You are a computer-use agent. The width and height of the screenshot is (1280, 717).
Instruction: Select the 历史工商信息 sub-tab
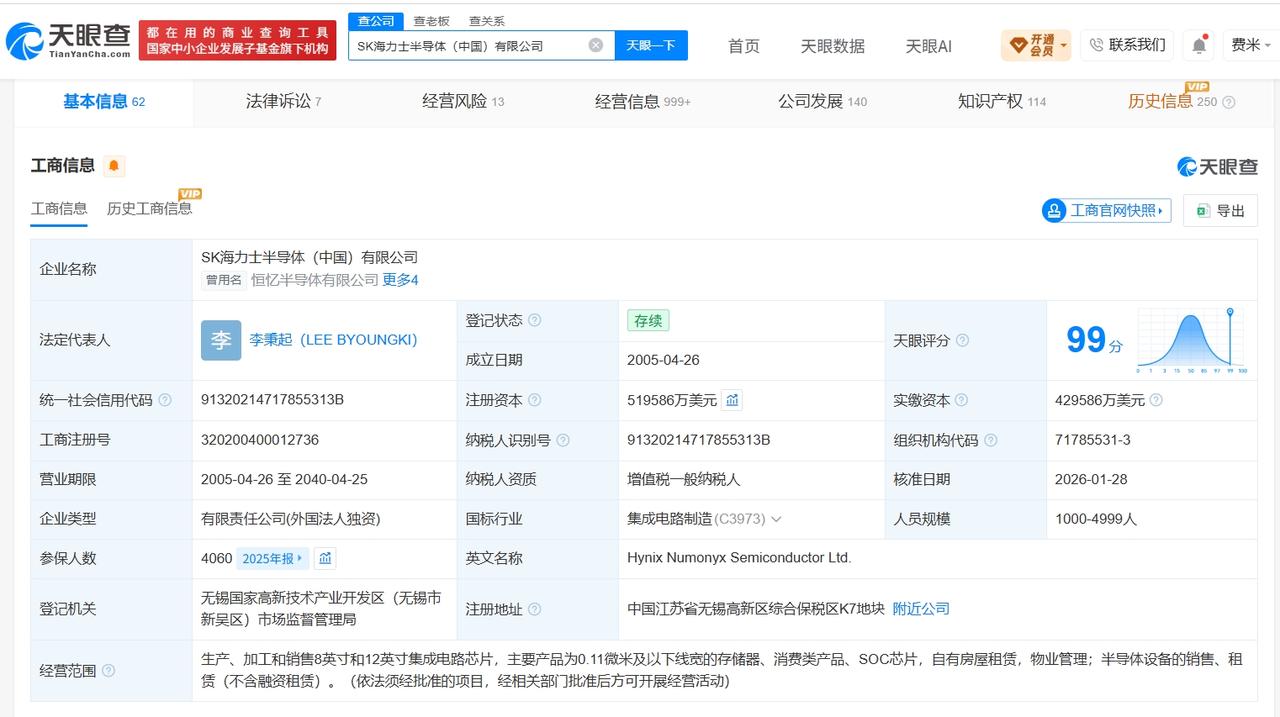point(149,208)
